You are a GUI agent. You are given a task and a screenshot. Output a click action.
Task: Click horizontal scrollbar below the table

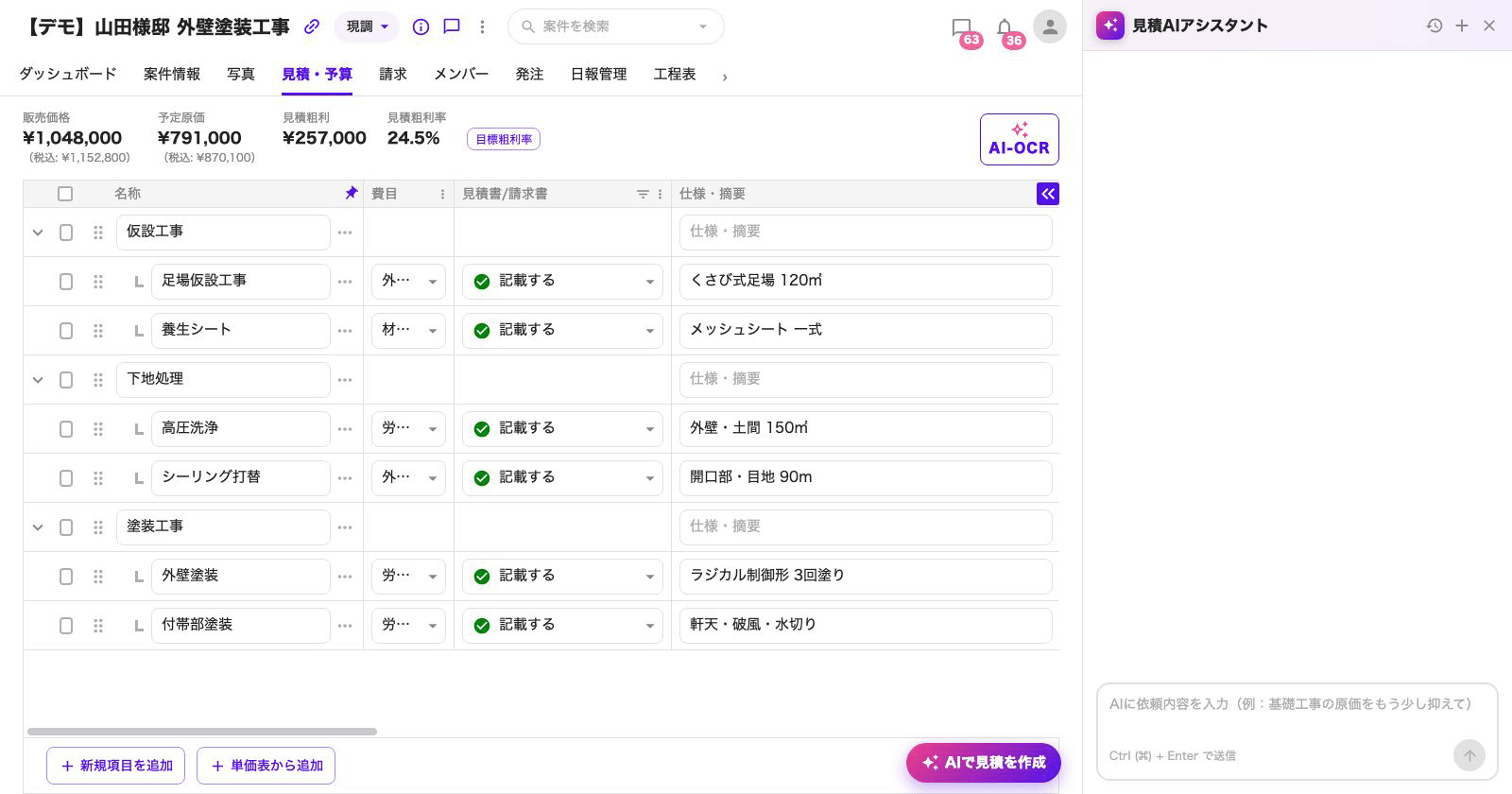(x=202, y=732)
